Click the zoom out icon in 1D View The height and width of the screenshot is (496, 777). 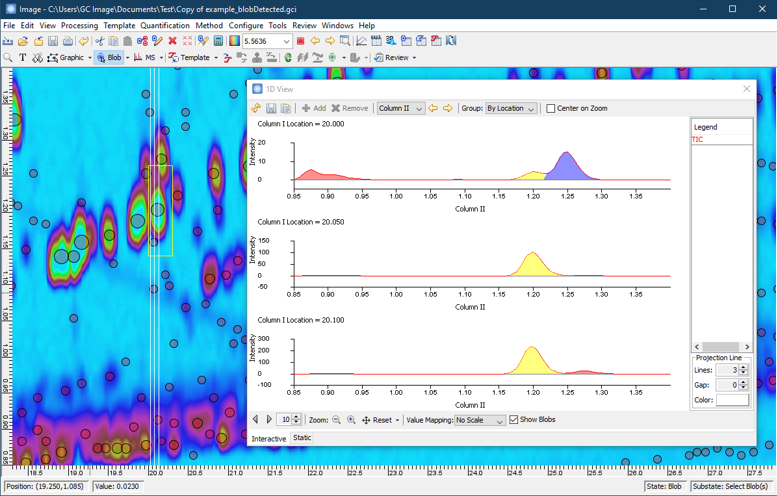336,420
